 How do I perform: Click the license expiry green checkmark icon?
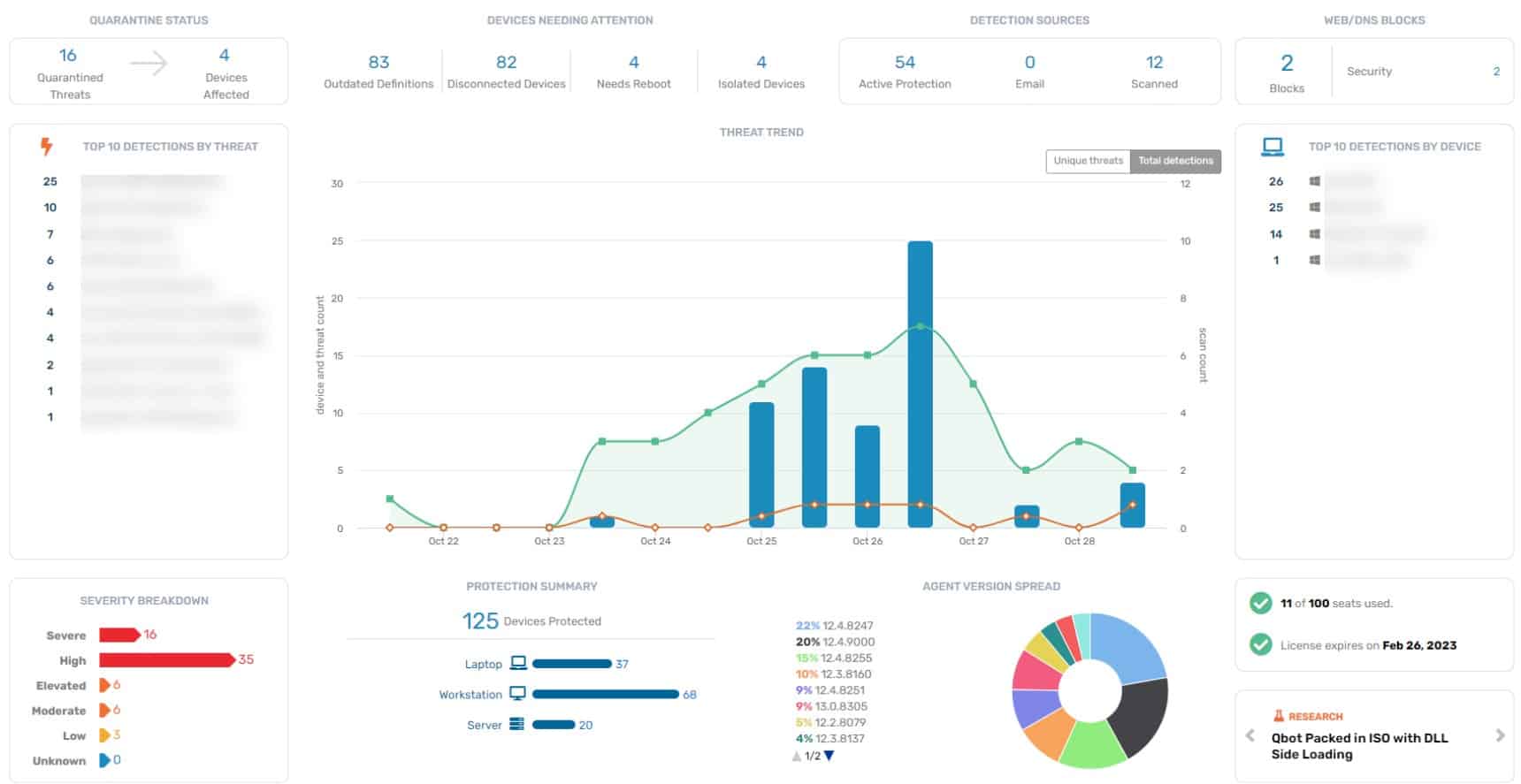pos(1260,645)
